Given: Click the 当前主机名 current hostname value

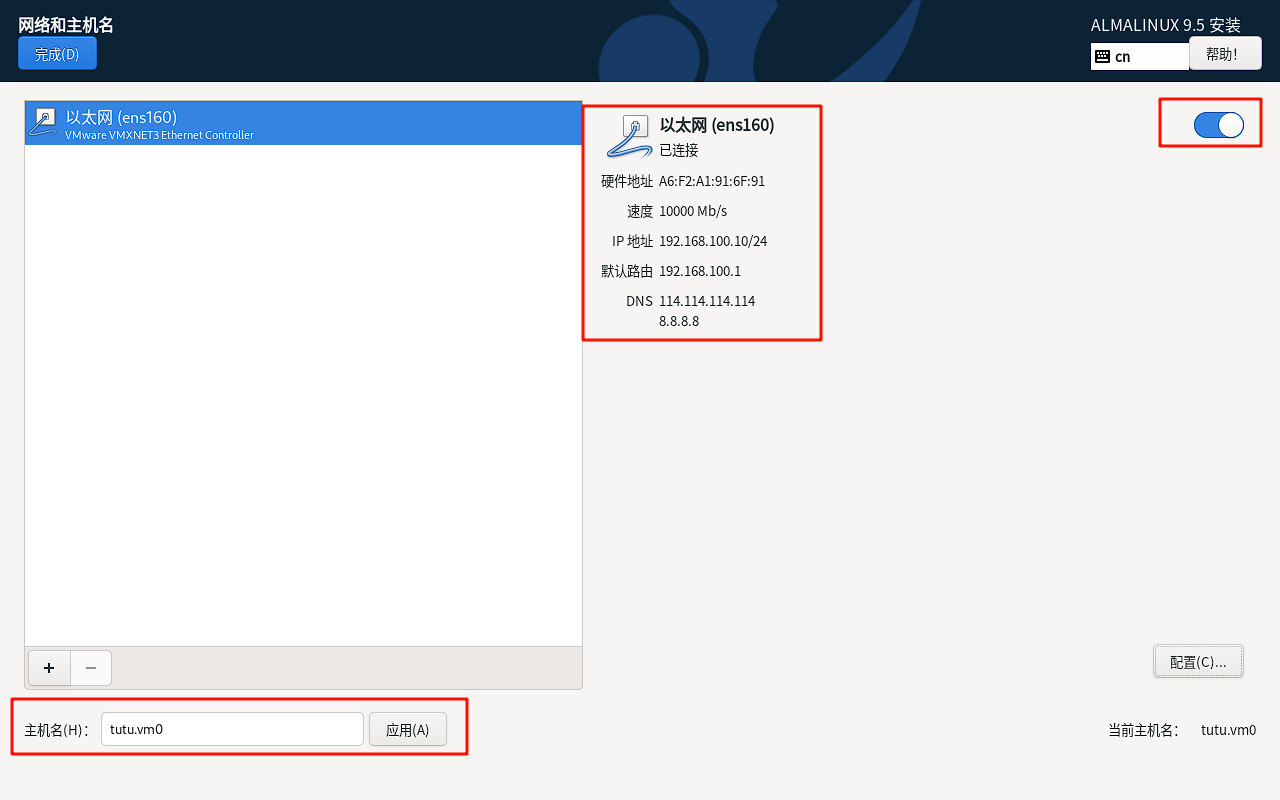Looking at the screenshot, I should [1228, 730].
